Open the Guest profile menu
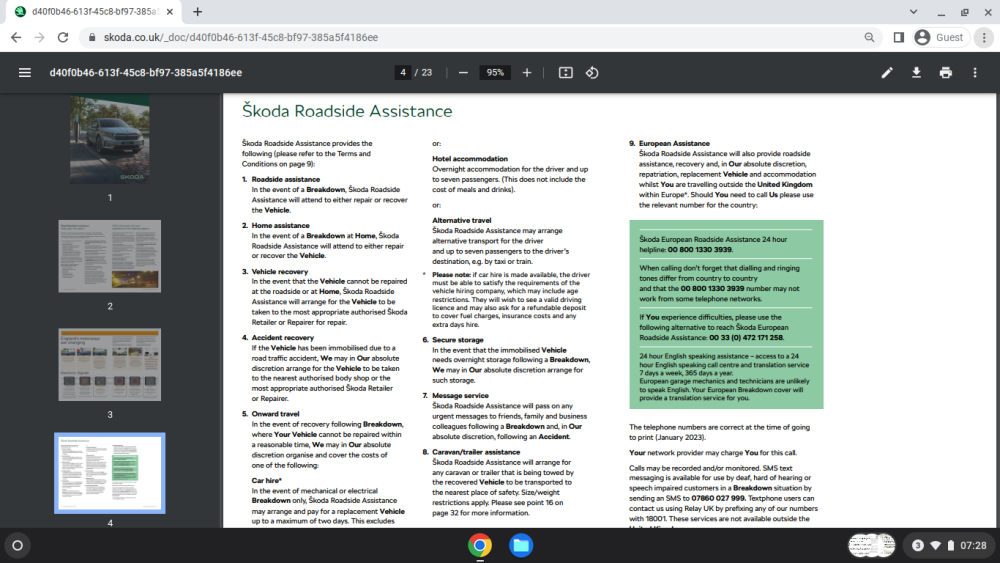 pyautogui.click(x=939, y=38)
